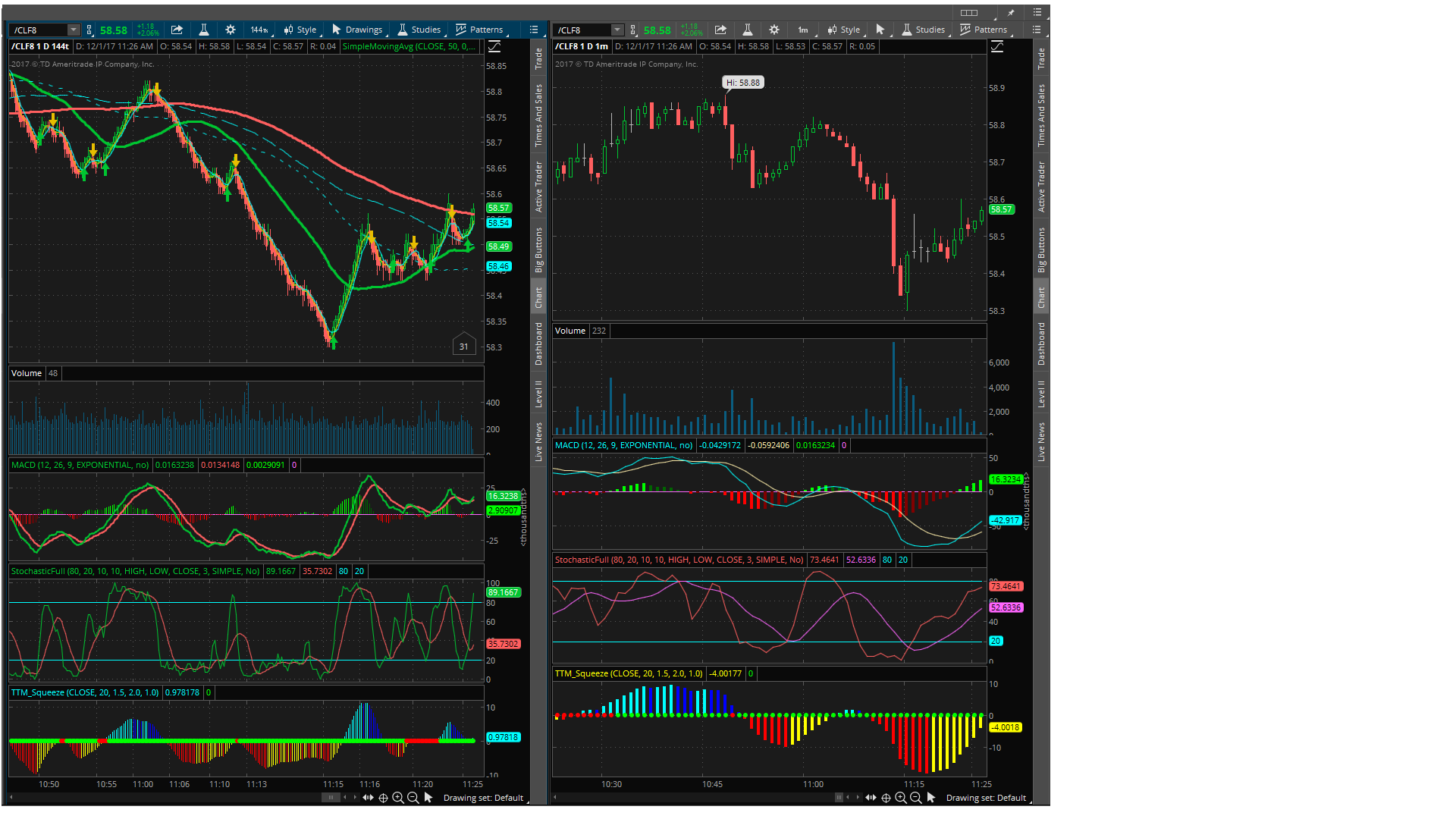
Task: Open chart settings gear in left chart
Action: point(231,30)
